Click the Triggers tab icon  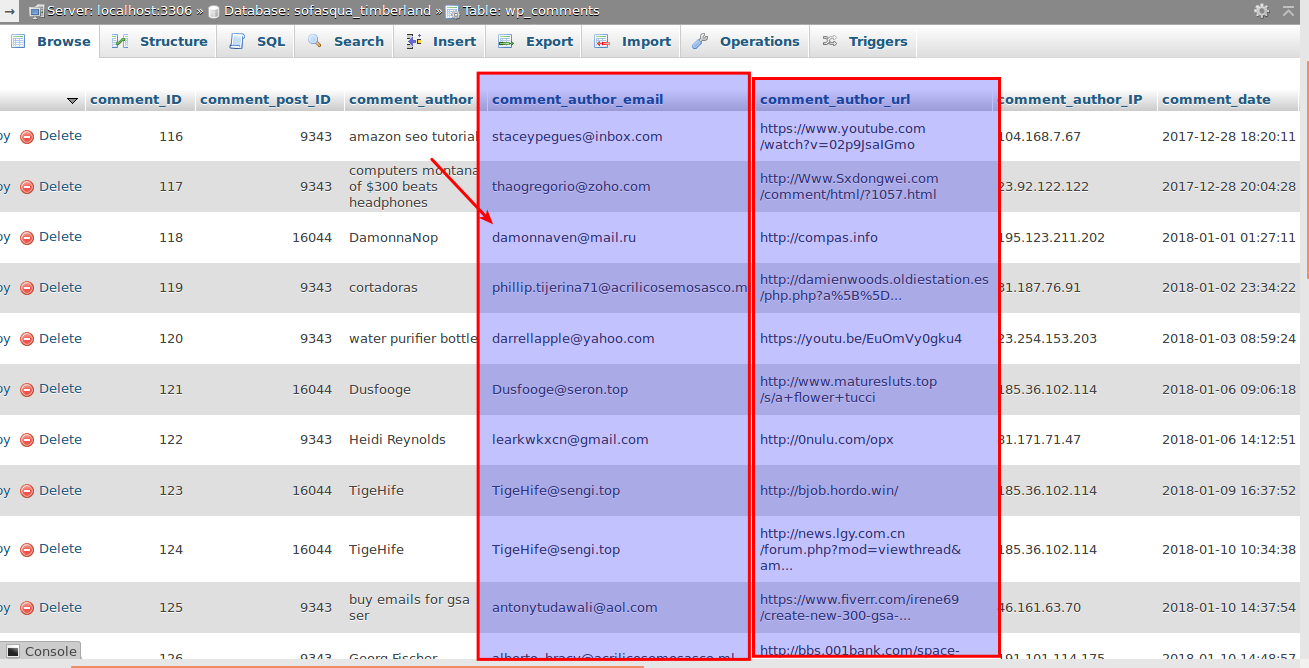829,42
